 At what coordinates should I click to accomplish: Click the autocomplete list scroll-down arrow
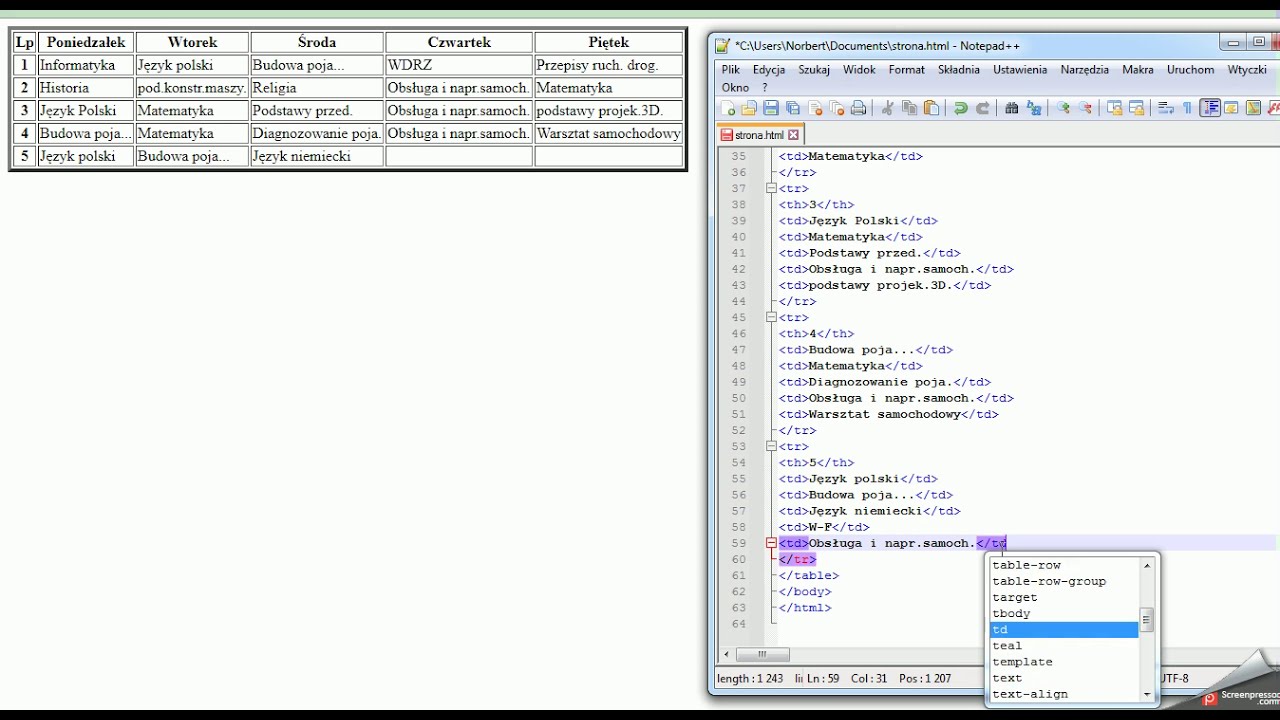[1147, 694]
